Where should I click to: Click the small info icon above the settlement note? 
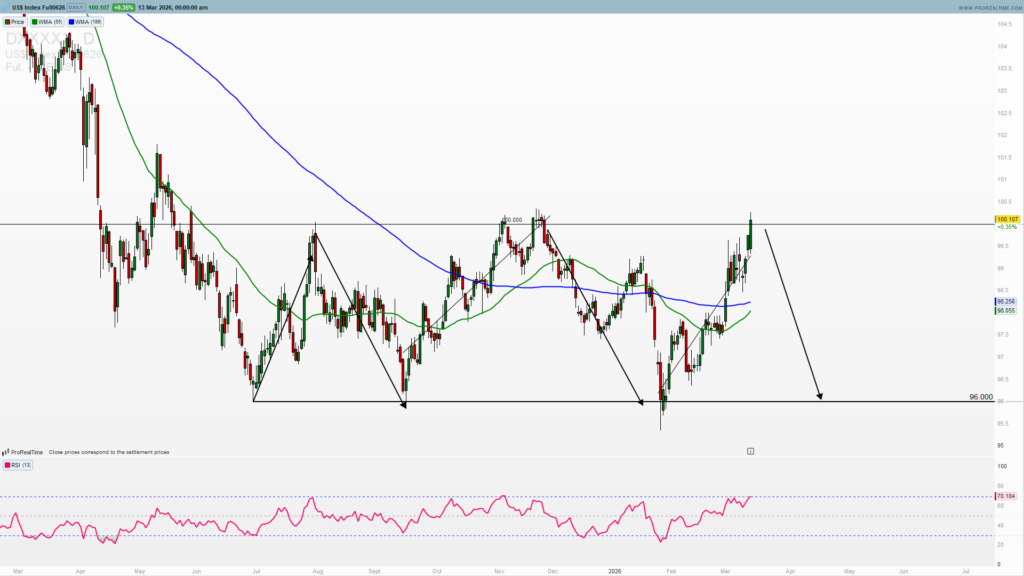[751, 451]
